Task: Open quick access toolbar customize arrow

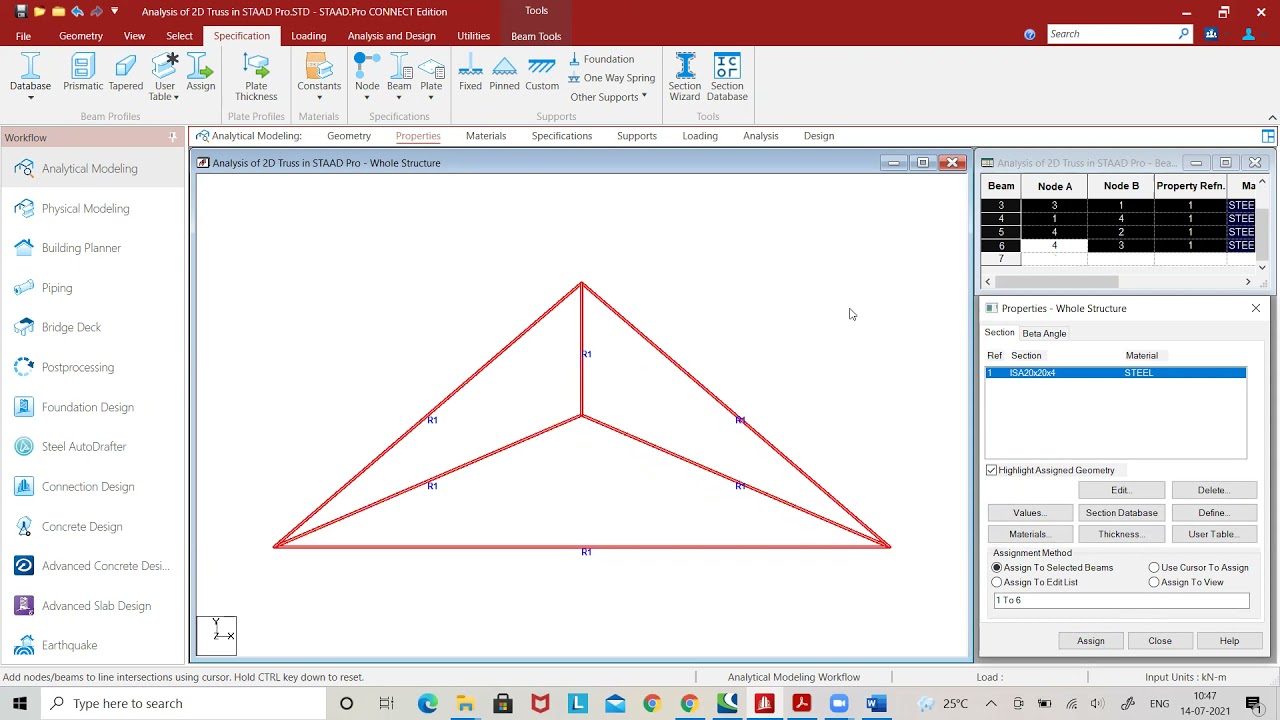Action: tap(114, 12)
